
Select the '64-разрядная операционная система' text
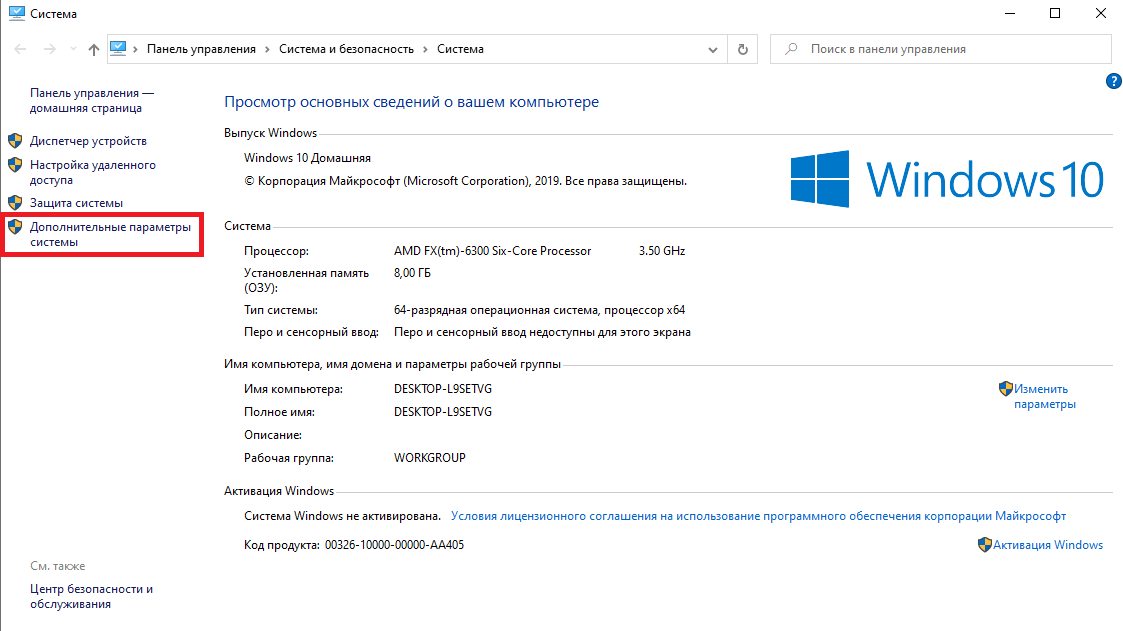pos(496,310)
